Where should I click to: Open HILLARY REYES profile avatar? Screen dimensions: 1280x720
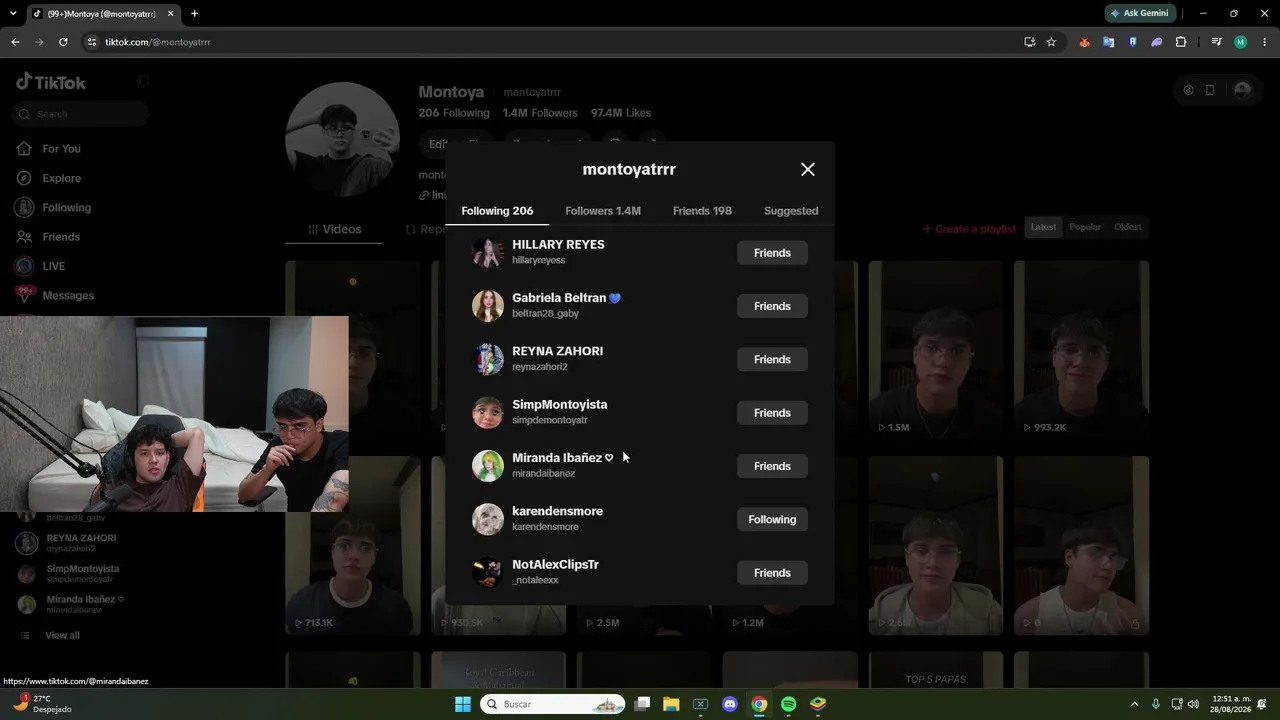488,253
